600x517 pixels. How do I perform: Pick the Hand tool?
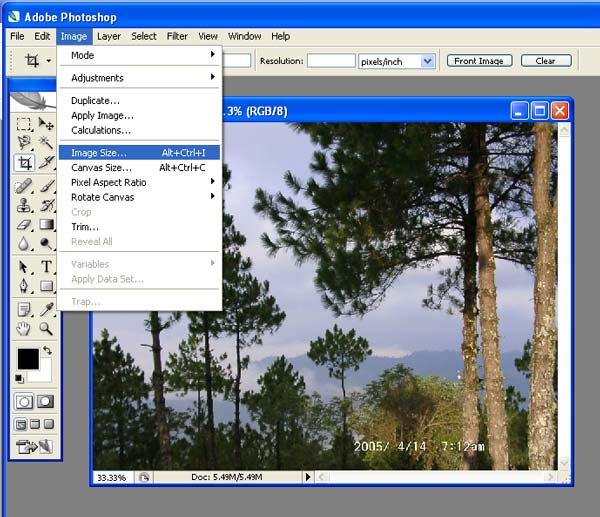[24, 328]
